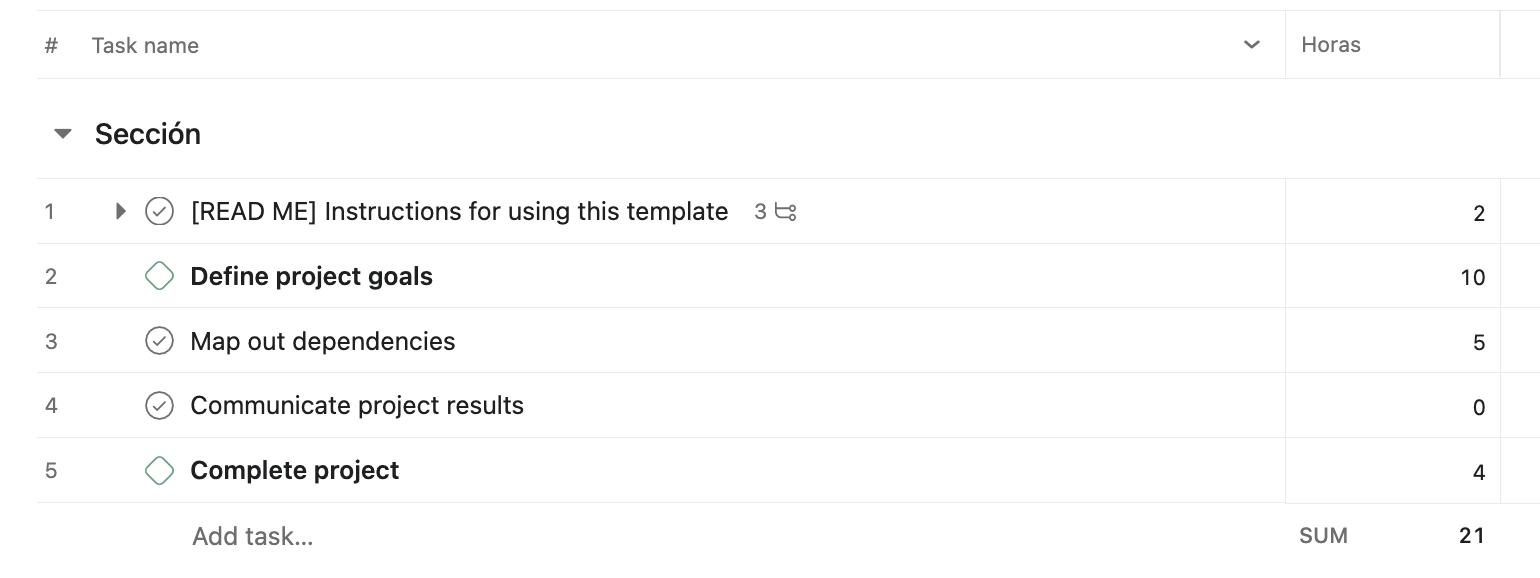Click the Horas column header
Screen dimensions: 1540x578
click(x=1330, y=45)
